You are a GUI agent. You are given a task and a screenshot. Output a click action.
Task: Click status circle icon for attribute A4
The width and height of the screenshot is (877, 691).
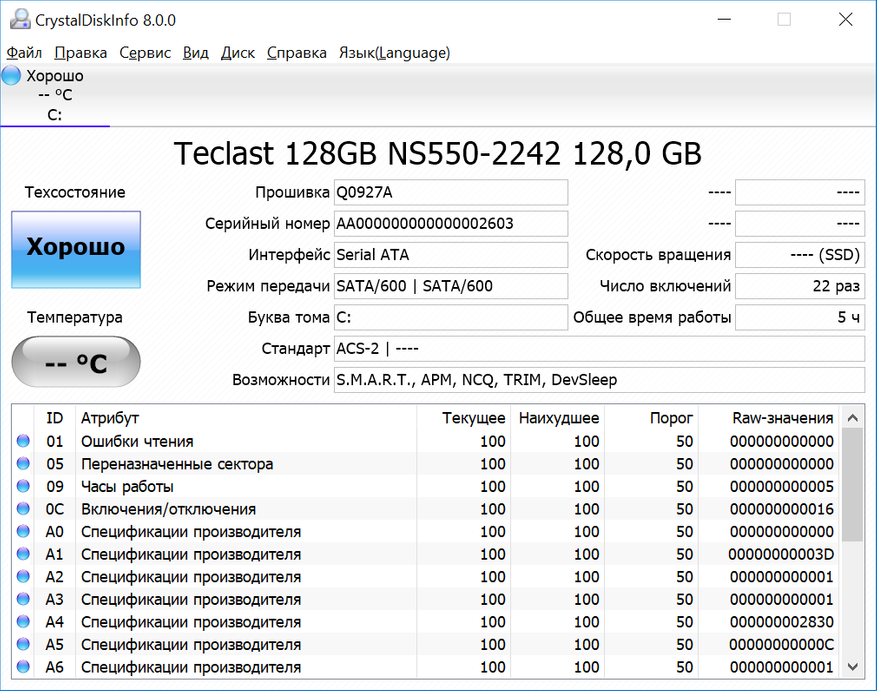[24, 623]
